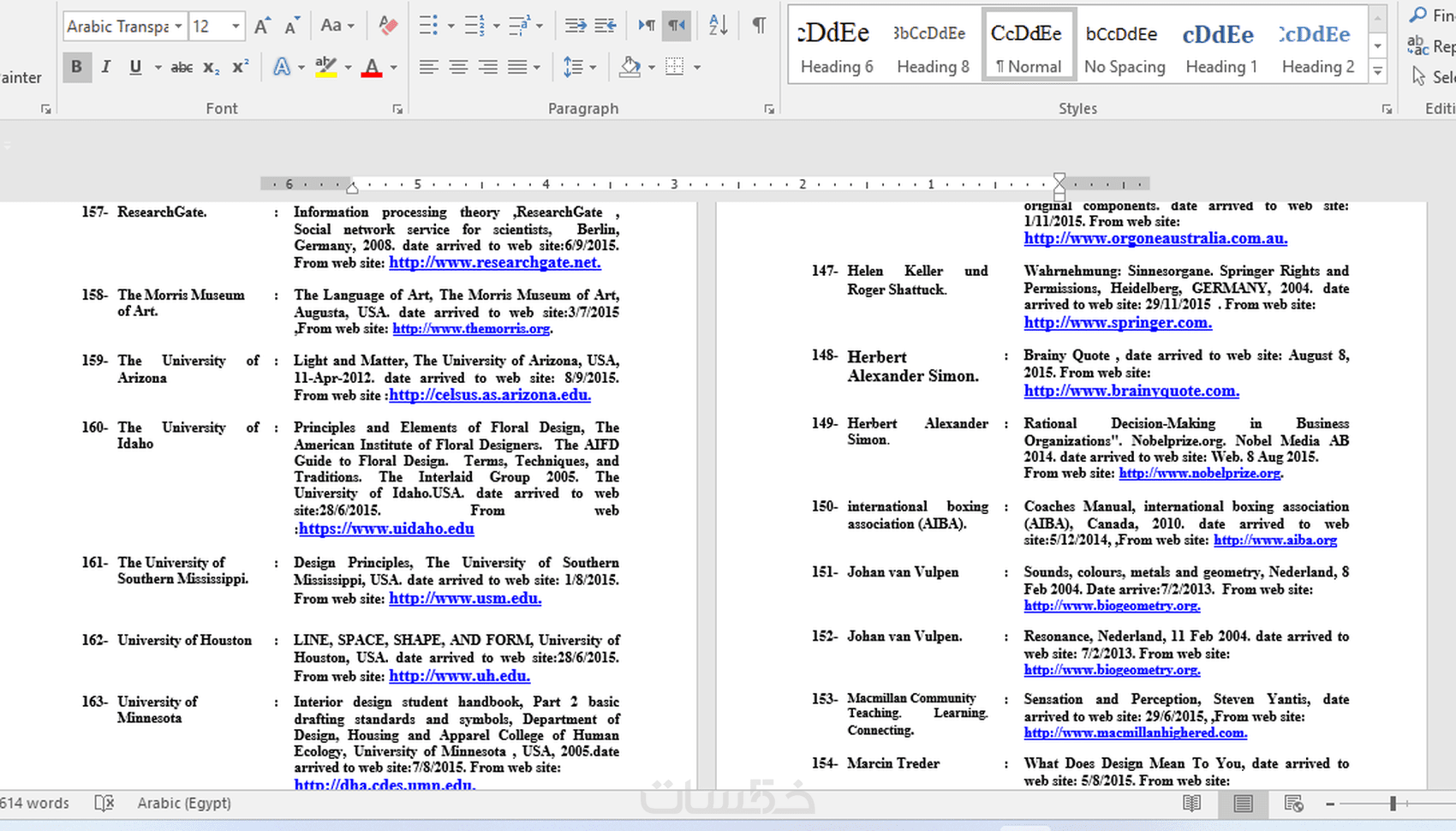Toggle Show/Hide paragraph marks
Viewport: 1456px width, 831px height.
click(759, 26)
